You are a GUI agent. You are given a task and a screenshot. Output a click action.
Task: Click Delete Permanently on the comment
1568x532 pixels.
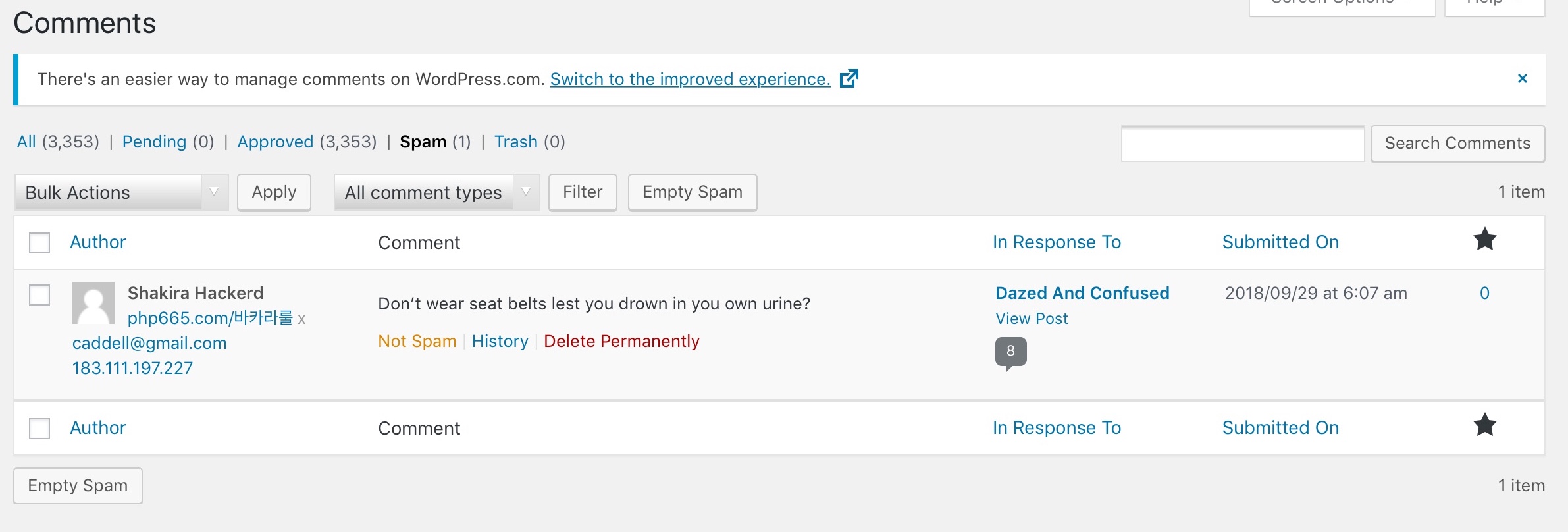point(621,341)
